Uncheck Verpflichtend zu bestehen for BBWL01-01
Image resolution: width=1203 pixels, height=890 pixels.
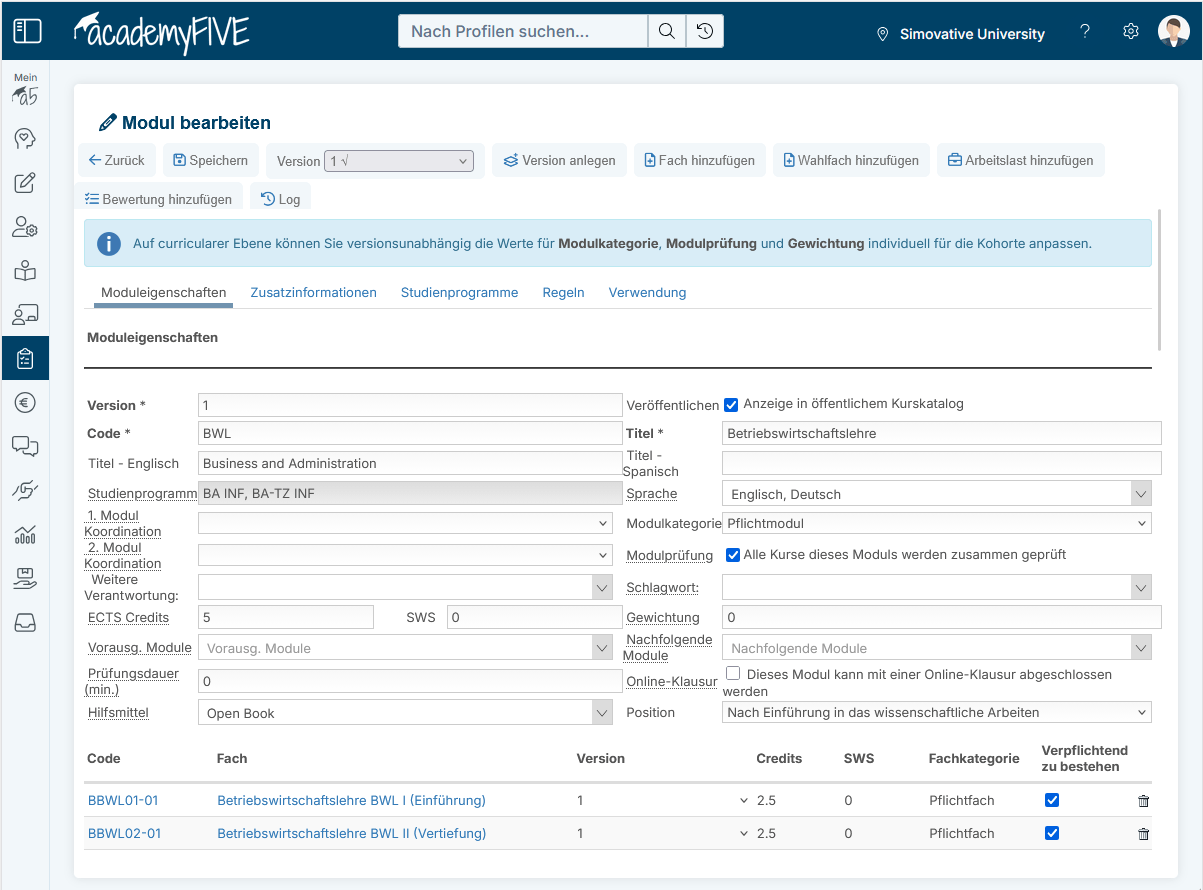coord(1051,800)
